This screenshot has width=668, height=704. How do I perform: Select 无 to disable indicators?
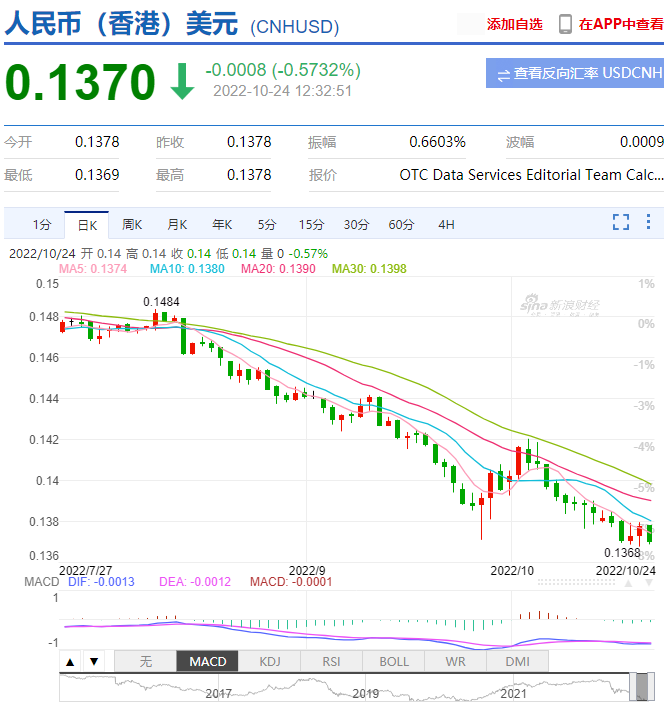(x=146, y=662)
